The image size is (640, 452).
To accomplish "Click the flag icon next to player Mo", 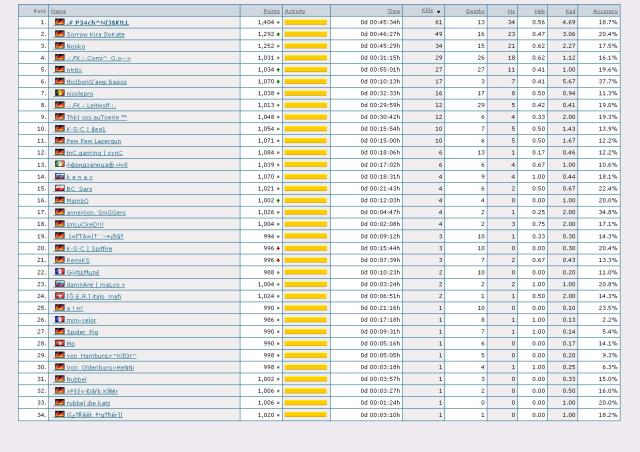I will 59,343.
